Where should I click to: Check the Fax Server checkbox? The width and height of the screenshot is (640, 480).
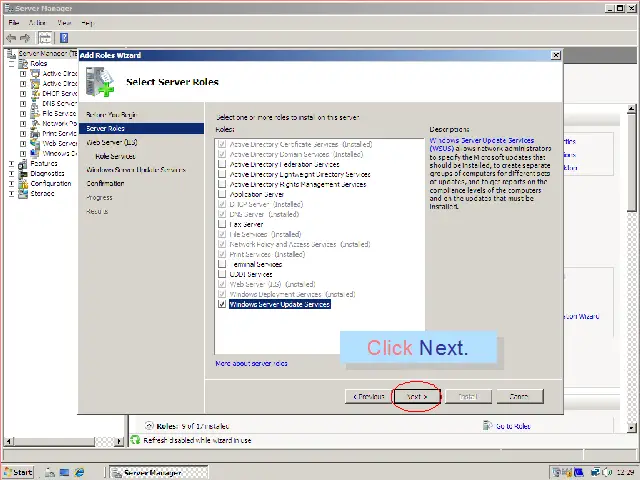(222, 224)
